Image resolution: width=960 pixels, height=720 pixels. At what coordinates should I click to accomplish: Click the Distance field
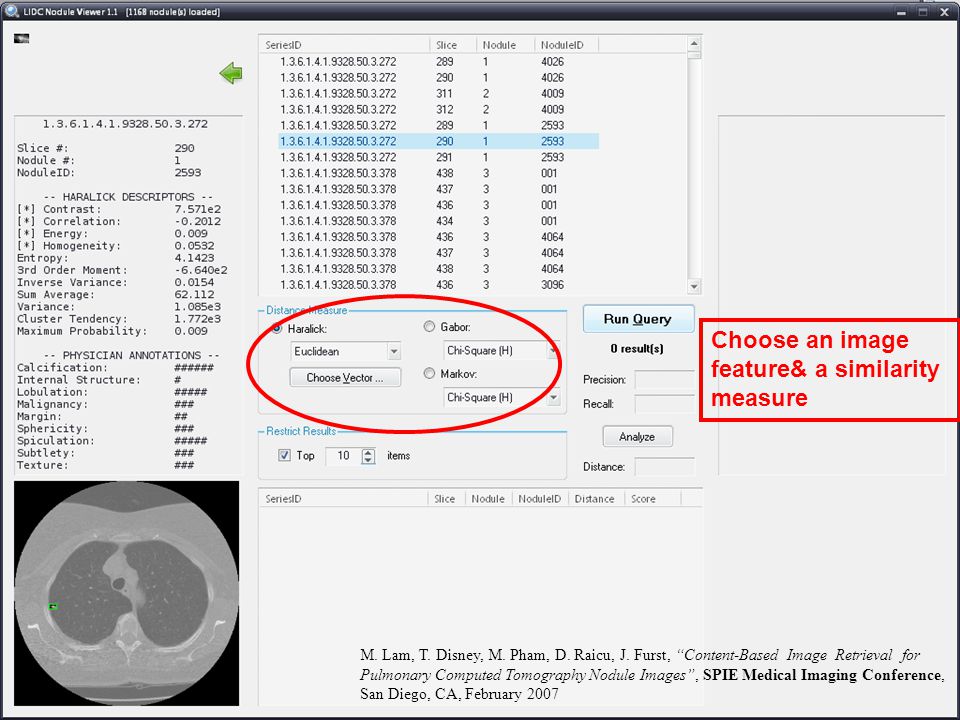(x=664, y=467)
